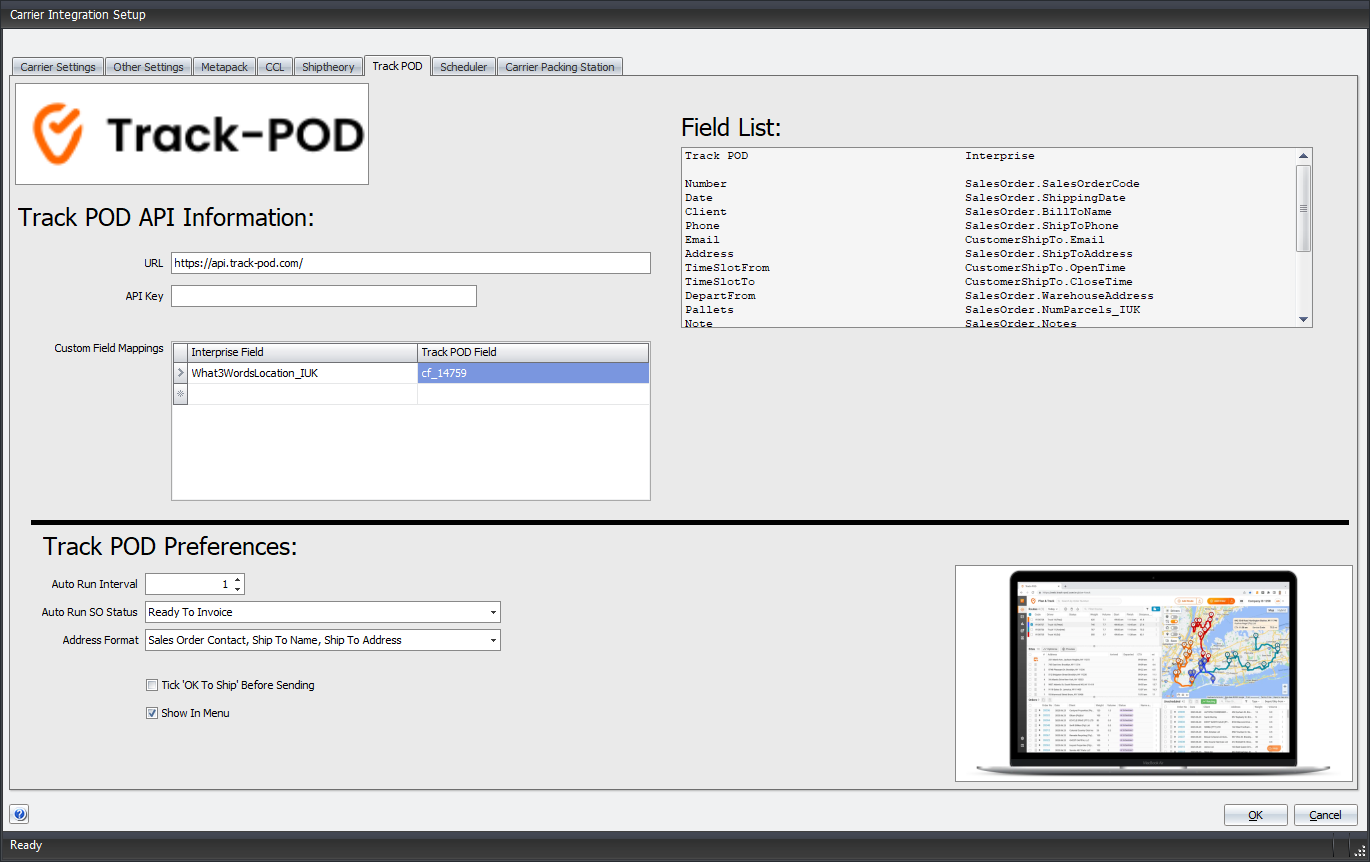Enable Tick 'OK To Ship' Before Sending
Image resolution: width=1370 pixels, height=862 pixels.
point(152,685)
